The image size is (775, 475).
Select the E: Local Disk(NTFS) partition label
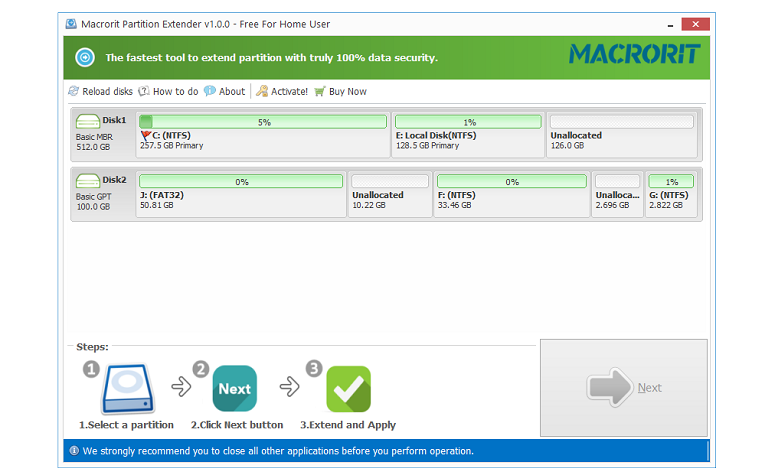(436, 135)
